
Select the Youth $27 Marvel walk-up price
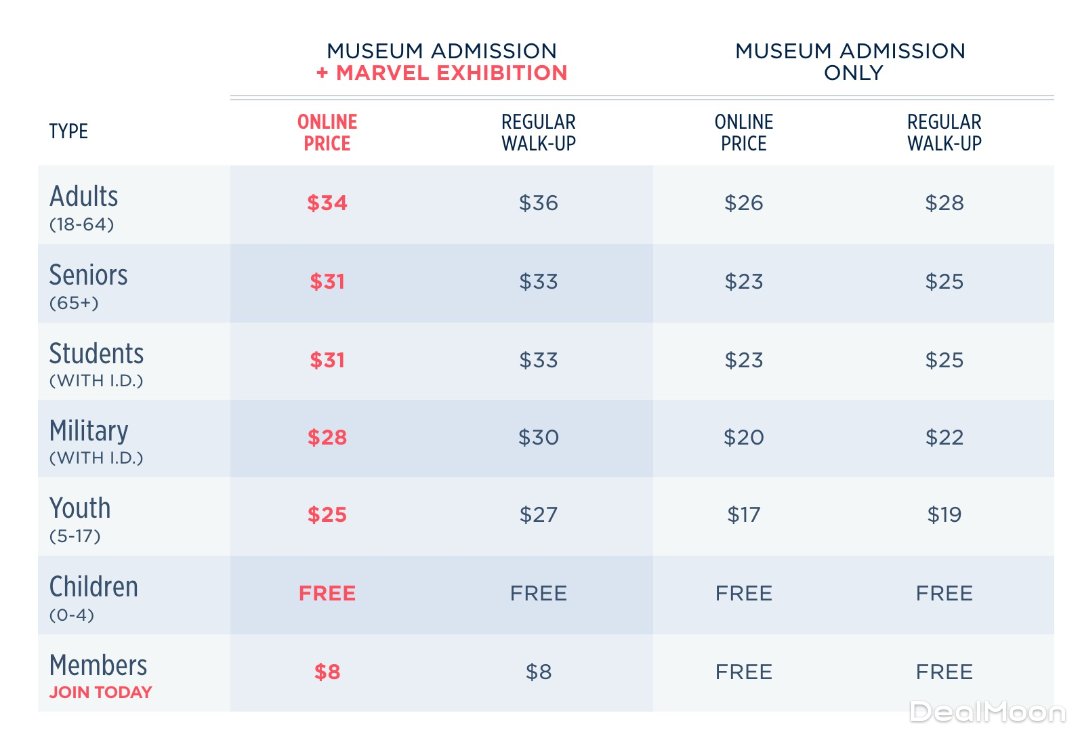(x=538, y=516)
